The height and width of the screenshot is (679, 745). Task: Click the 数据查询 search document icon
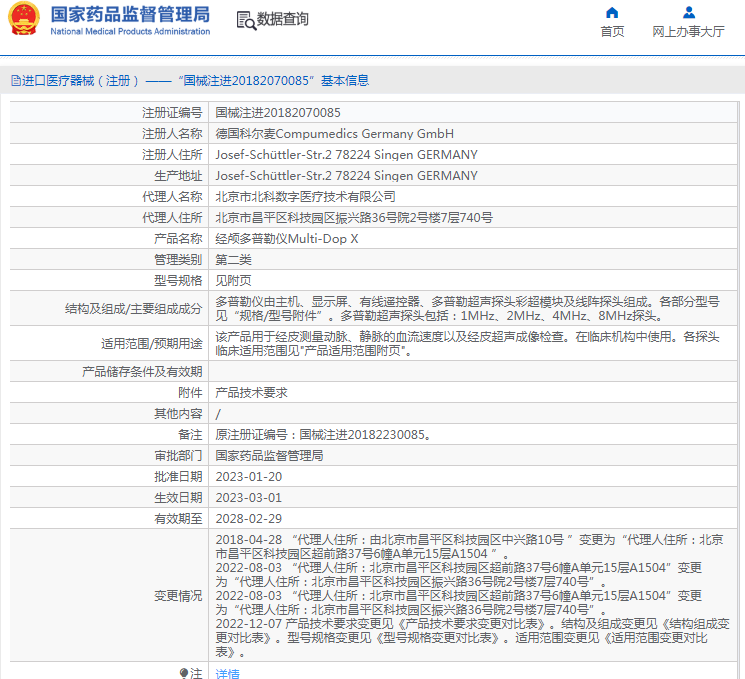(245, 20)
